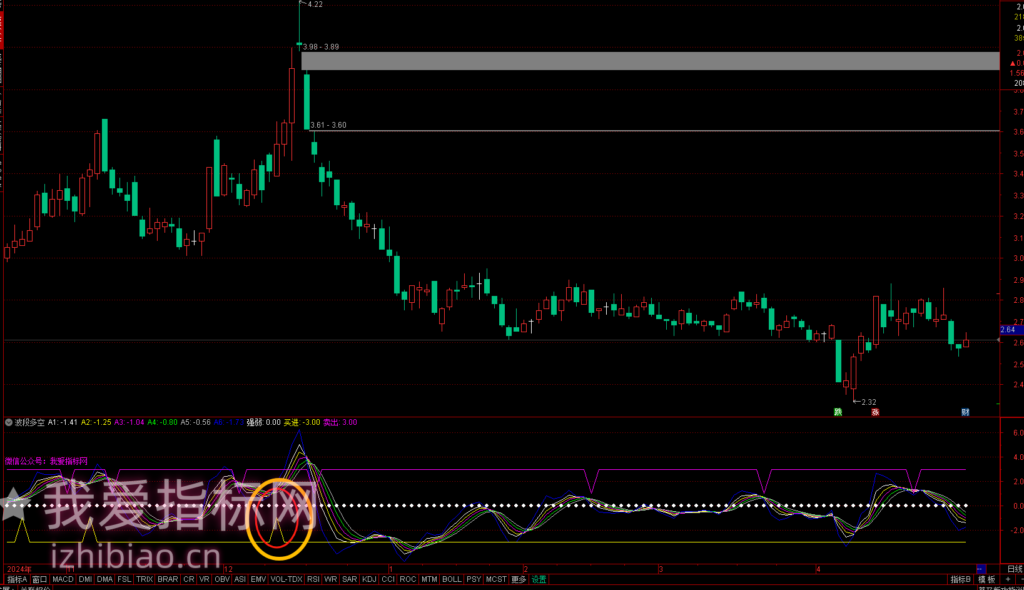Open the 日线 daily period selector
1024x590 pixels.
point(1014,569)
